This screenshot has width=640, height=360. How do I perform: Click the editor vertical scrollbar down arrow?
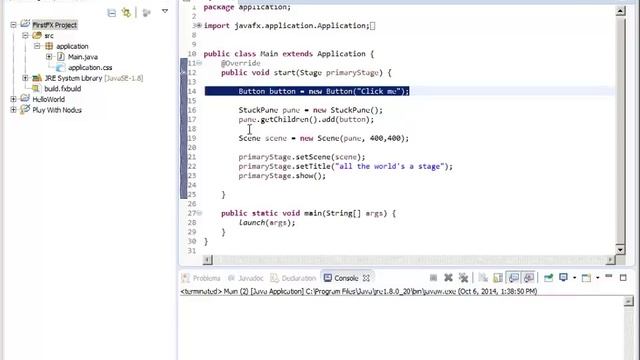click(620, 249)
